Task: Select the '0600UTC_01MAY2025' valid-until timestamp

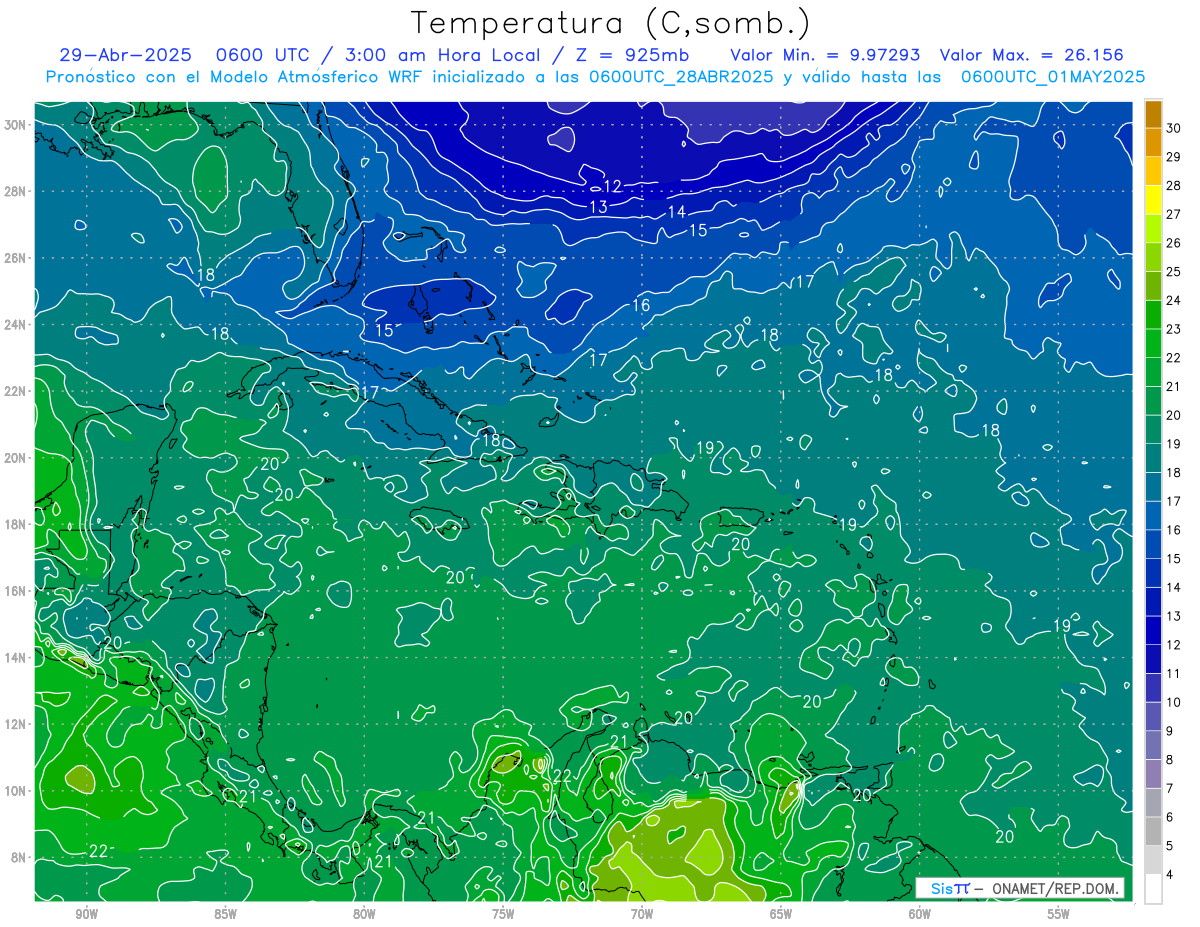Action: 1052,77
